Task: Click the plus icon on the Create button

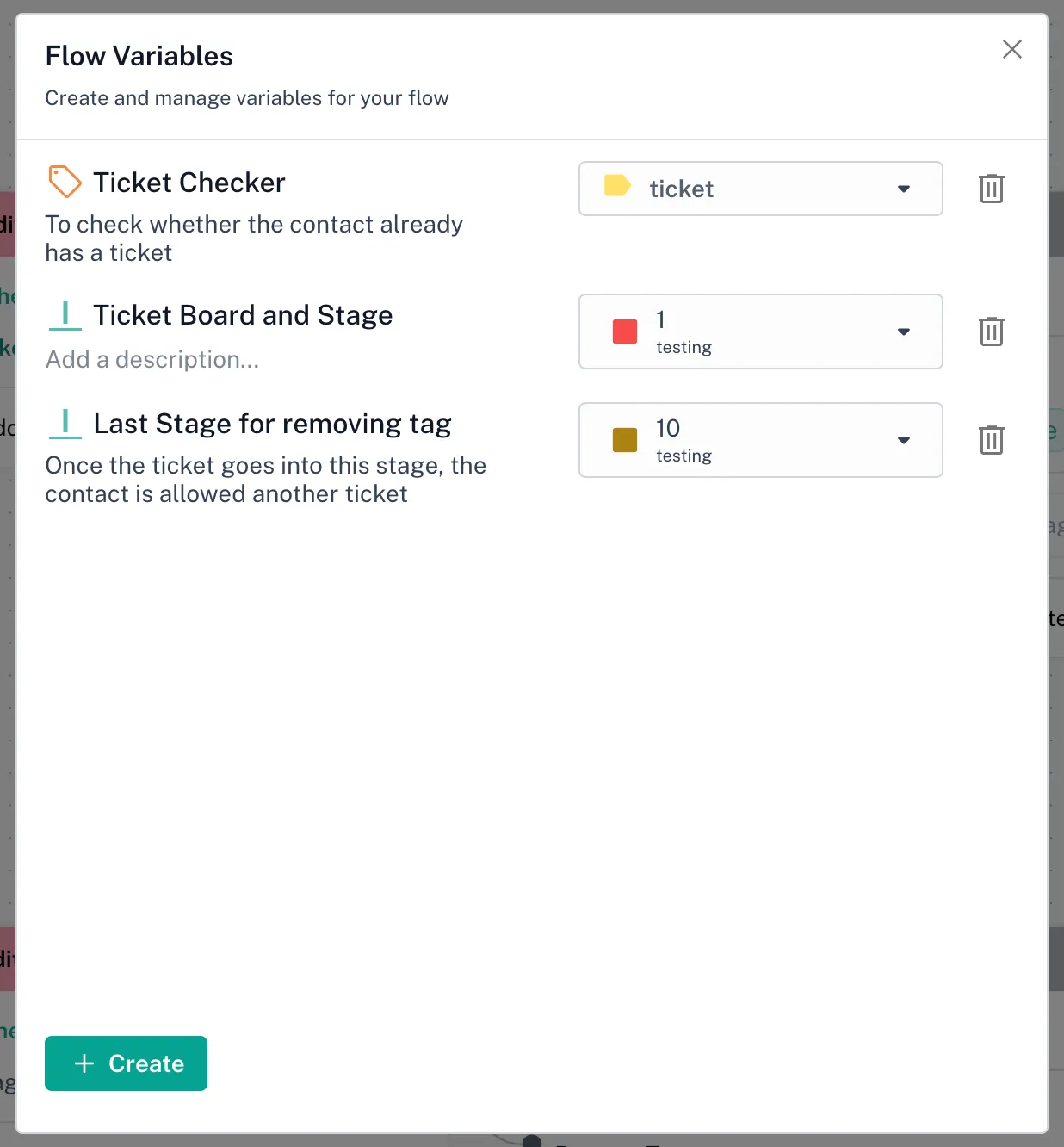Action: [x=84, y=1063]
